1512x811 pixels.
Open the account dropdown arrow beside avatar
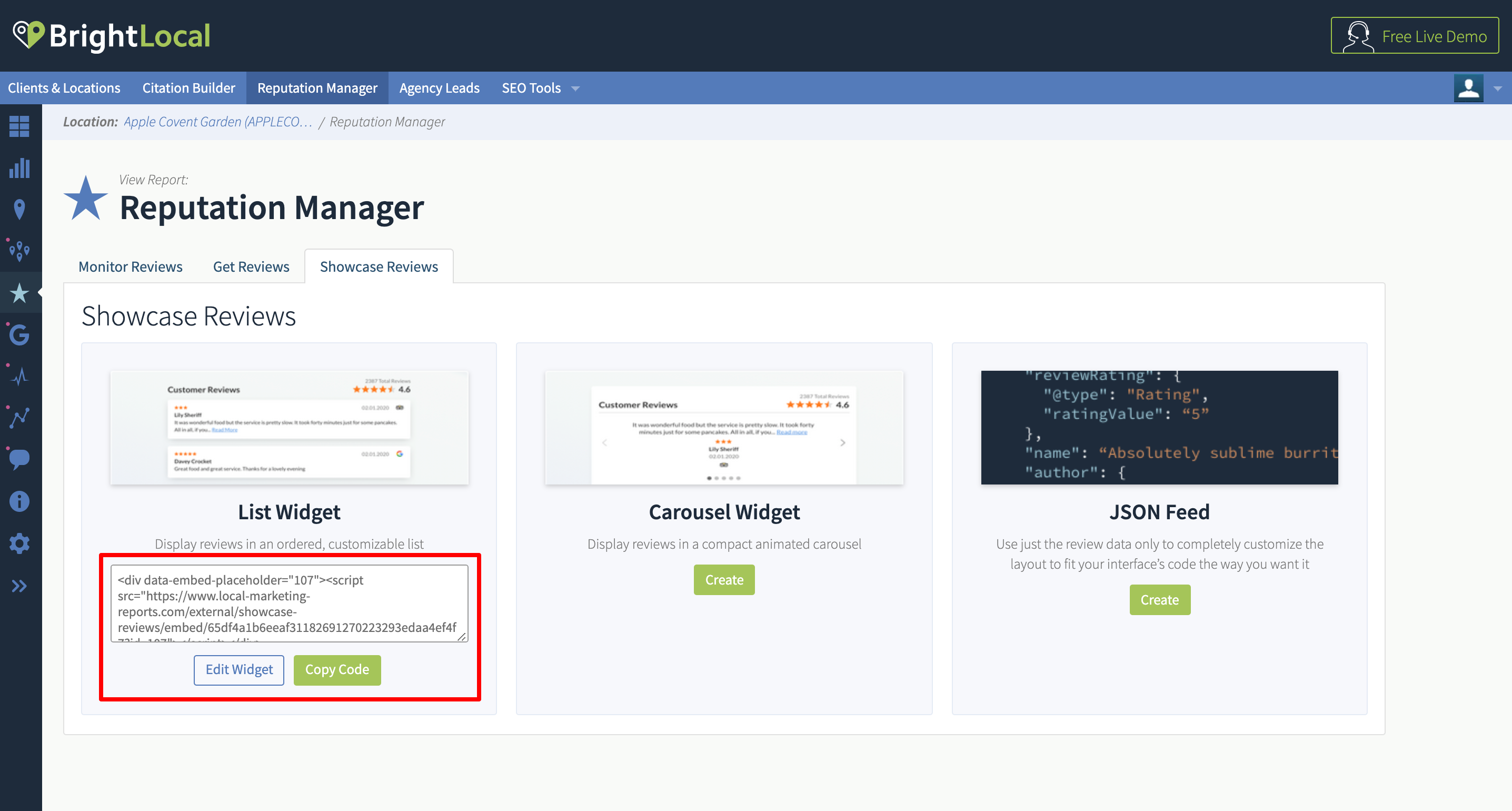coord(1497,88)
